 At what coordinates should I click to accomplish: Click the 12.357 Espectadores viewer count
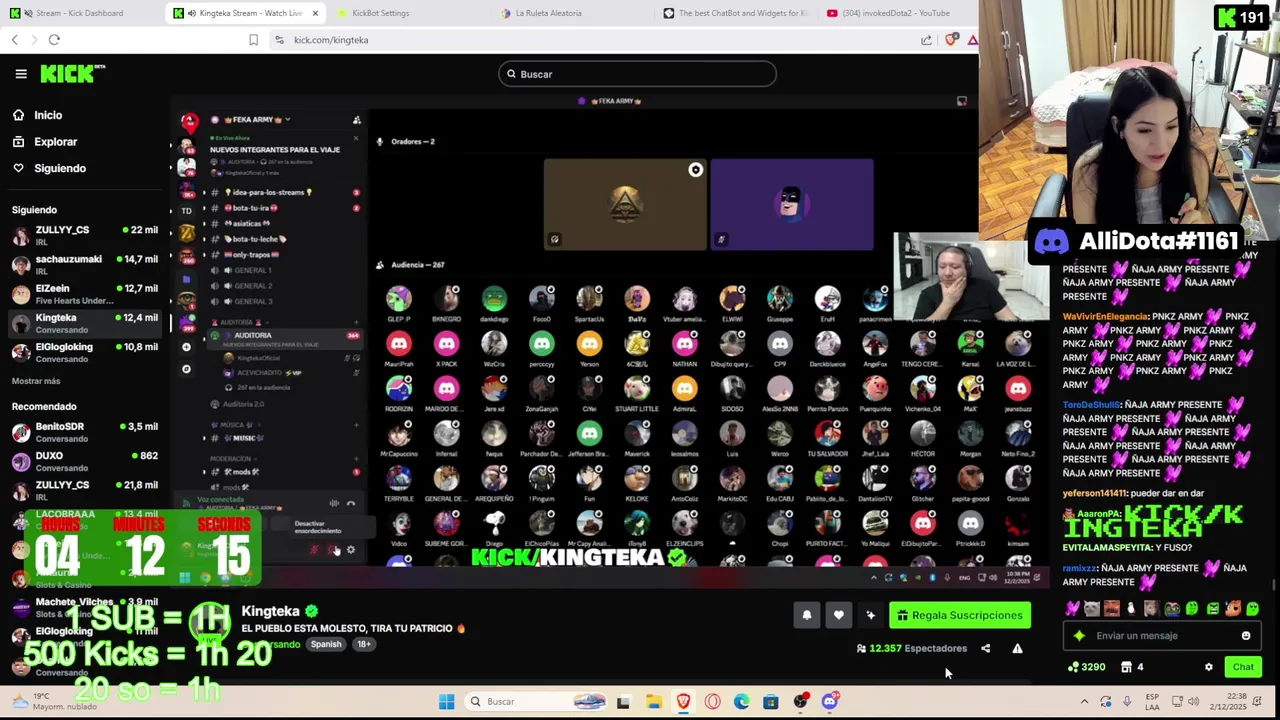coord(912,648)
